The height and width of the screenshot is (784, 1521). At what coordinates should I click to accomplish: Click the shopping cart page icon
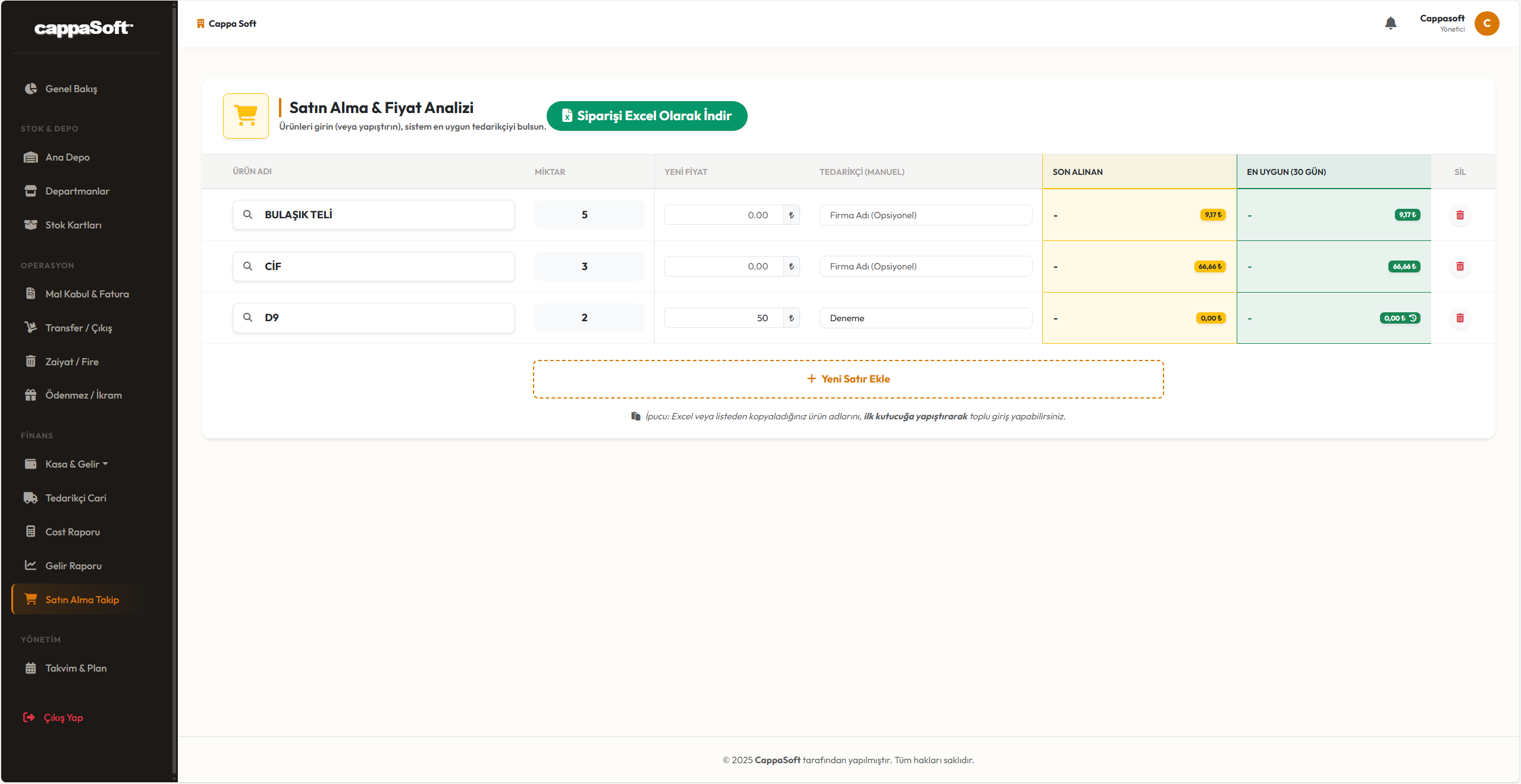click(246, 116)
